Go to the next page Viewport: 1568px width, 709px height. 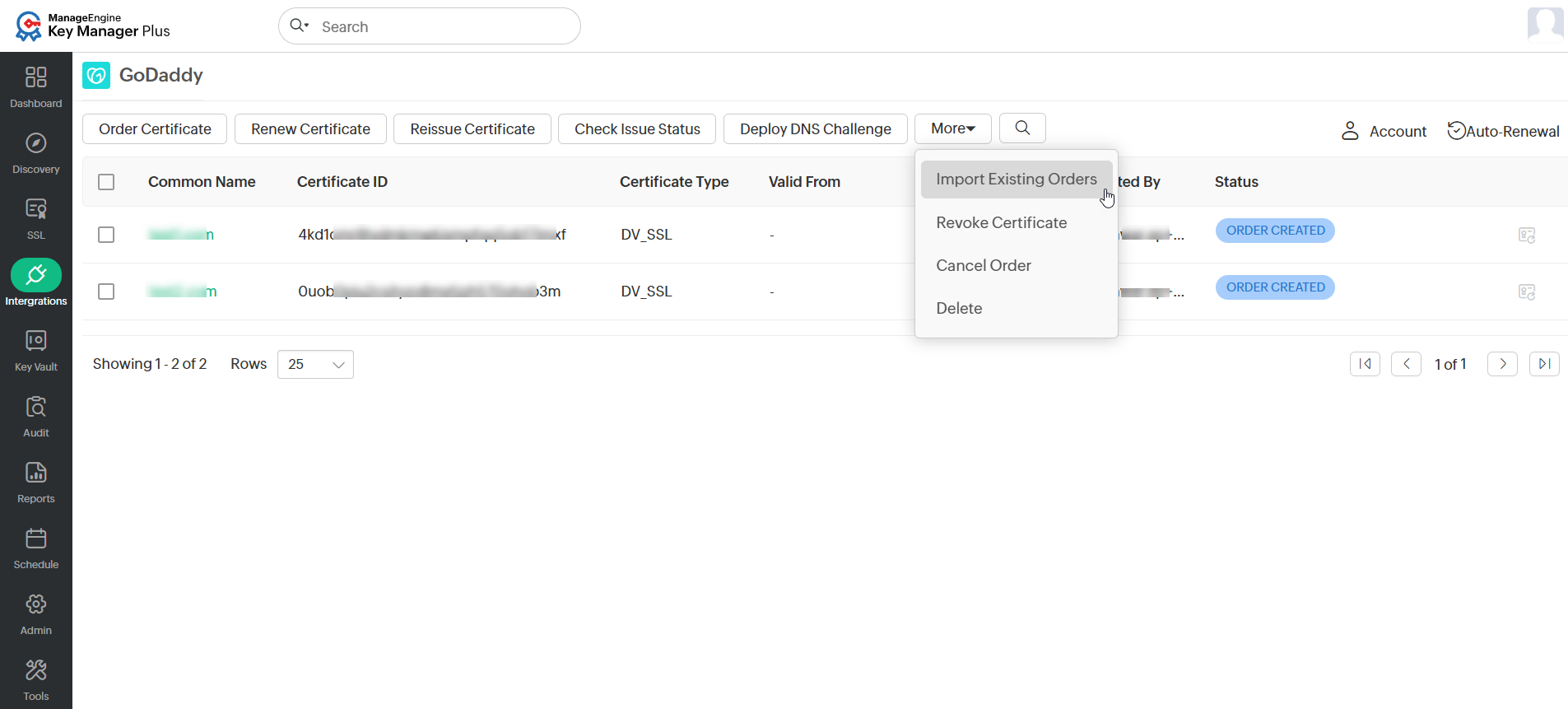click(1503, 364)
